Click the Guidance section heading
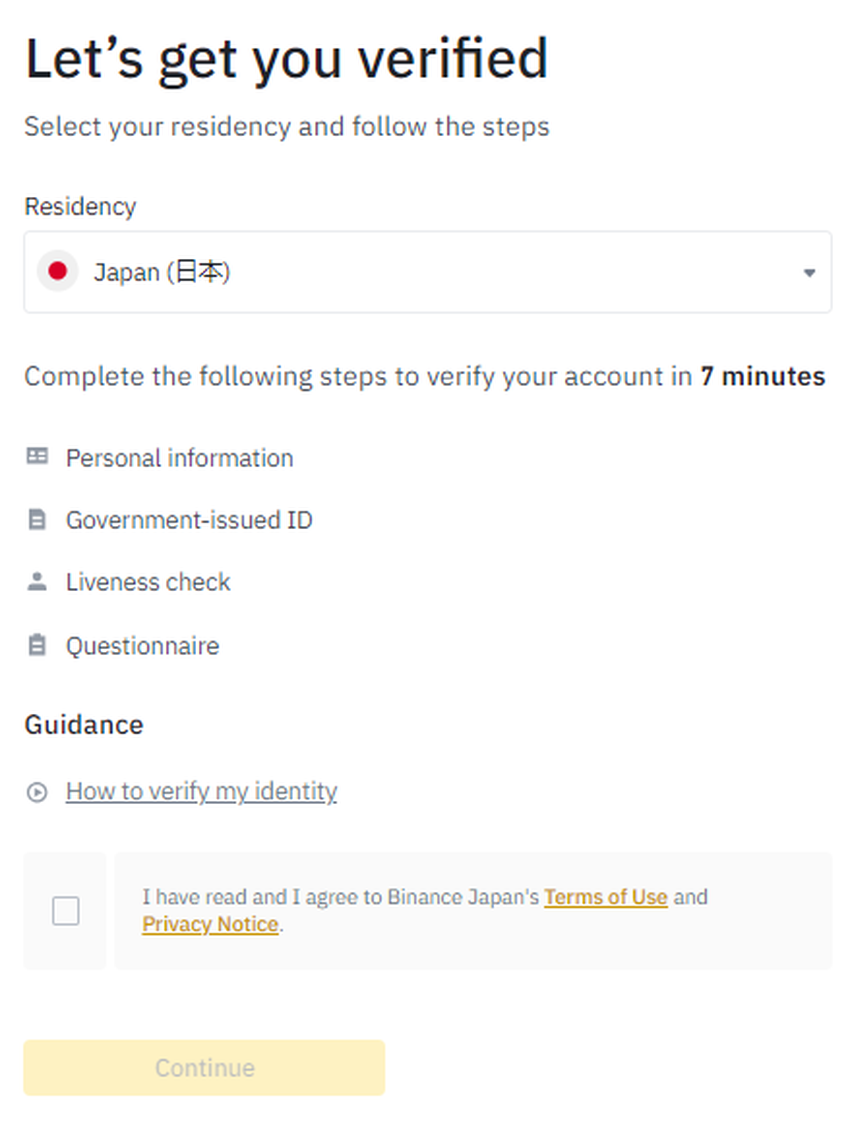 point(84,724)
